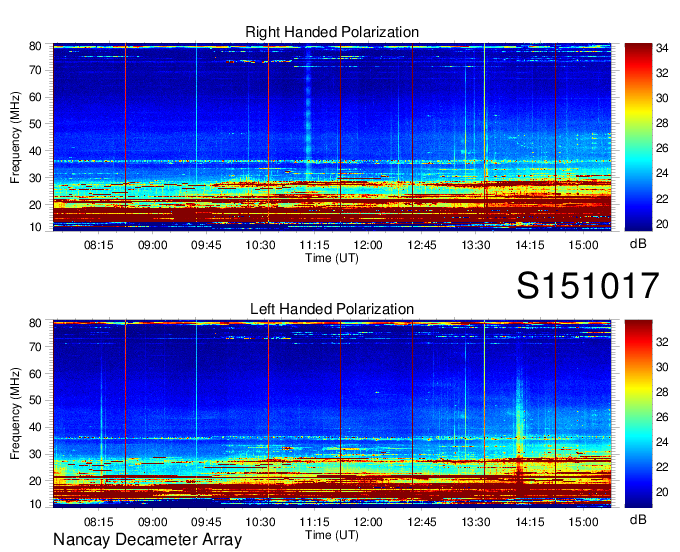Click the 12:45 tick label on top plot
680x552 pixels.
[x=422, y=245]
